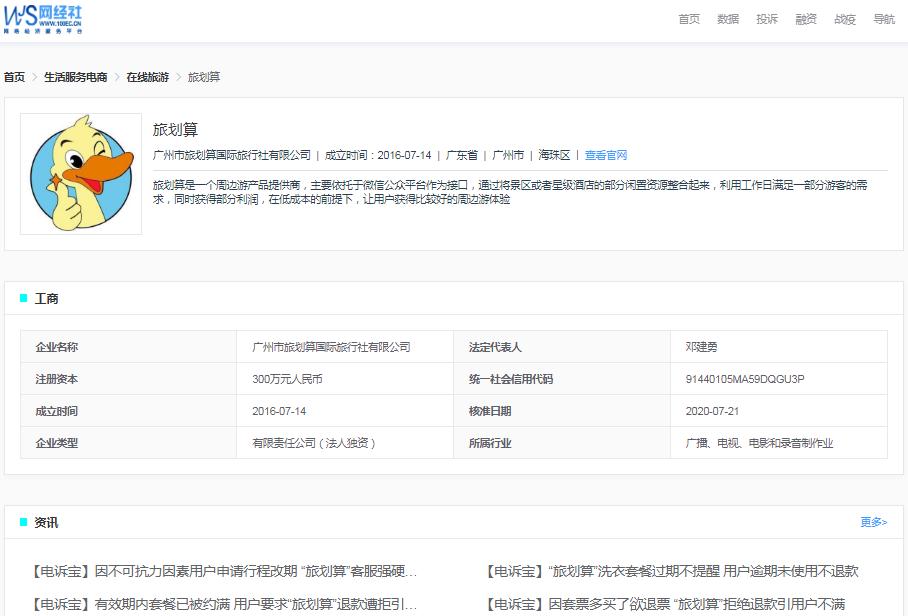Open the 有效期内套餐已被约满 article
The width and height of the screenshot is (908, 616).
coord(230,603)
